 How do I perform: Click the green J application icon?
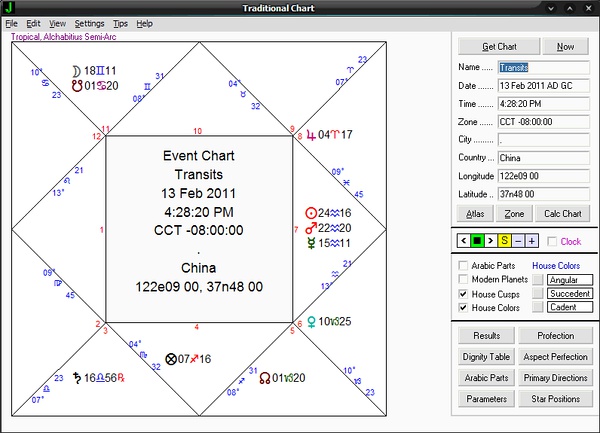coord(8,8)
